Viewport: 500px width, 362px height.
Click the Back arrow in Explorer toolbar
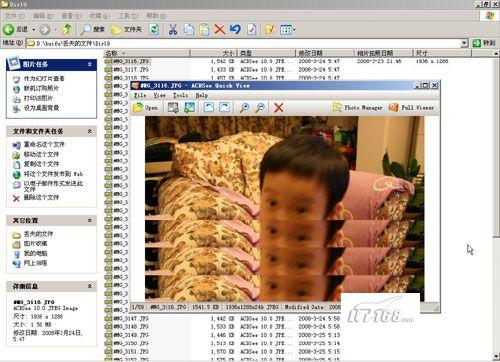9,29
